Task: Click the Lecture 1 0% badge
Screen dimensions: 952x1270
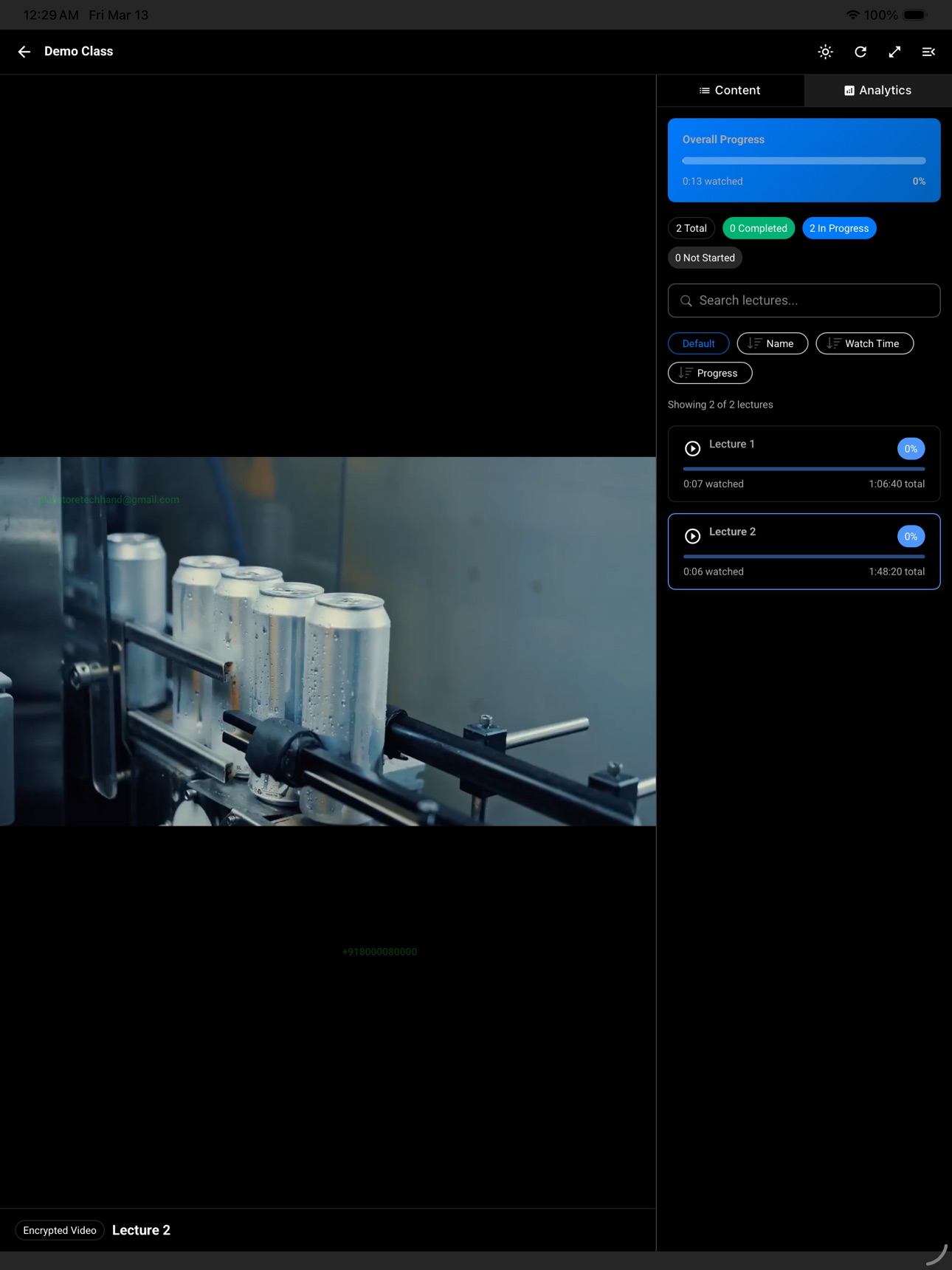Action: coord(911,449)
